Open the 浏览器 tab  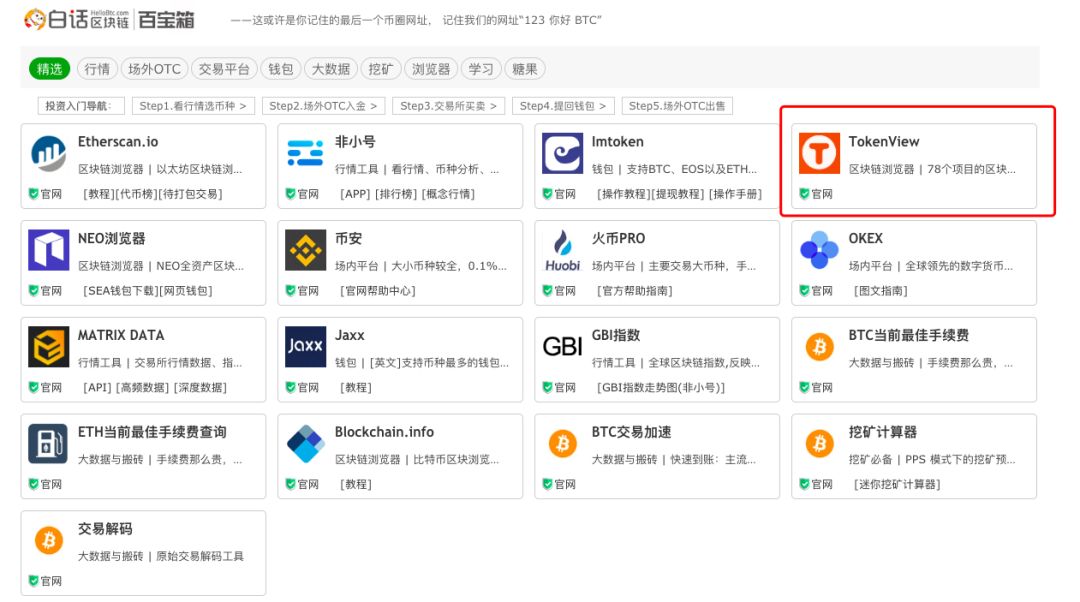pyautogui.click(x=430, y=69)
